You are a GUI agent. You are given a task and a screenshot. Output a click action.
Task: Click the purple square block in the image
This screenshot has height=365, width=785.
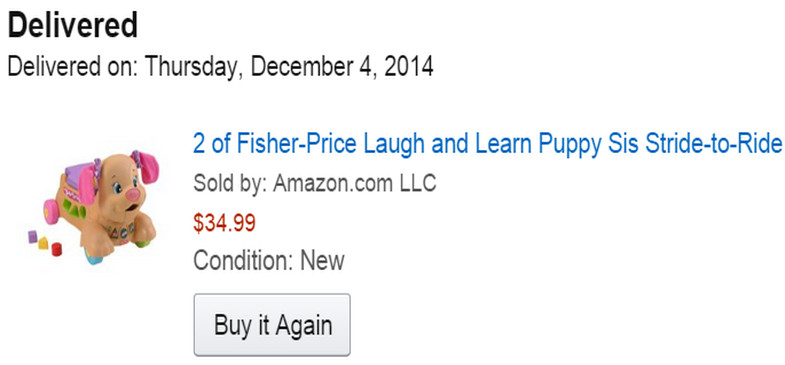(x=33, y=236)
